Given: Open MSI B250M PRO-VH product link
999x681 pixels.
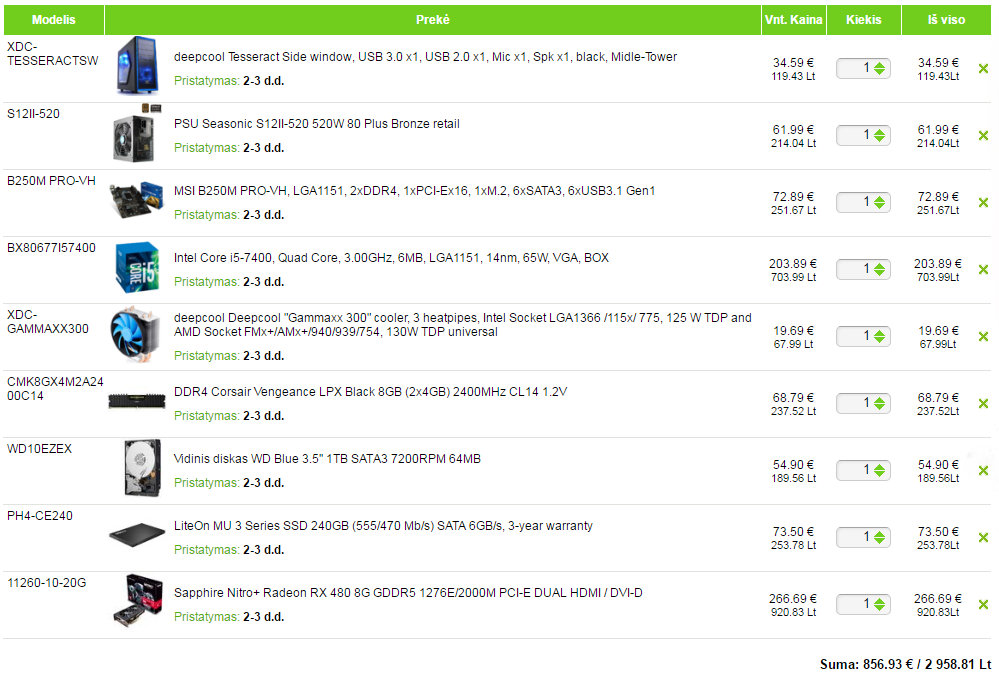Looking at the screenshot, I should [414, 190].
